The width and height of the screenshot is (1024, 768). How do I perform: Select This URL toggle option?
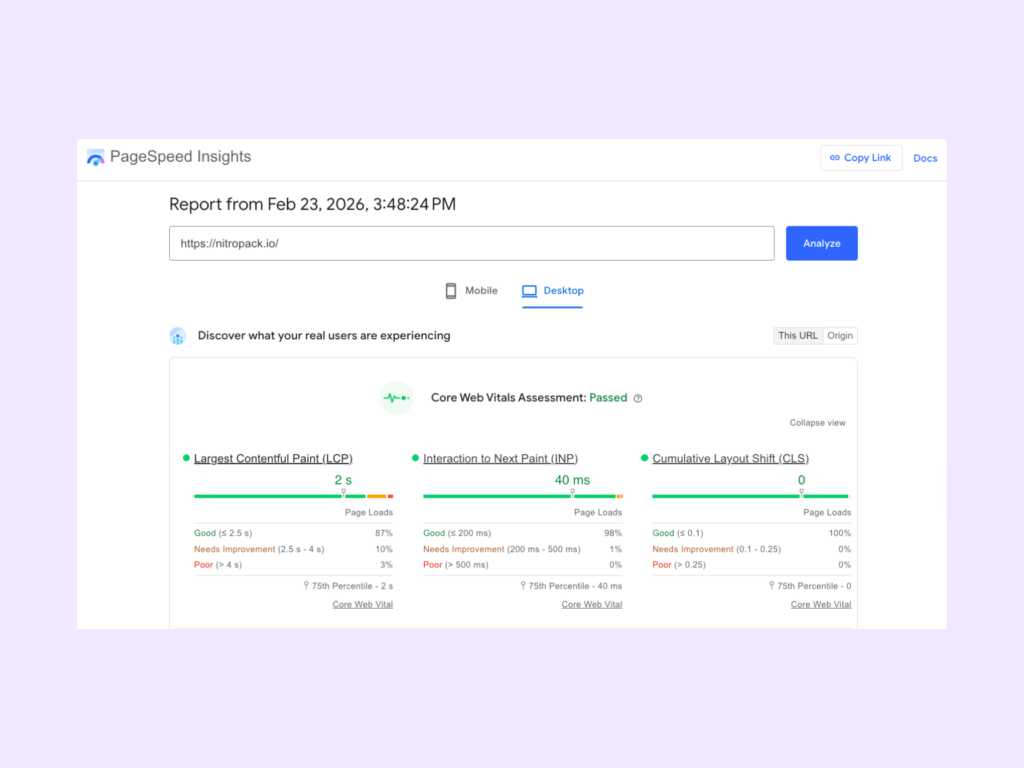(798, 336)
